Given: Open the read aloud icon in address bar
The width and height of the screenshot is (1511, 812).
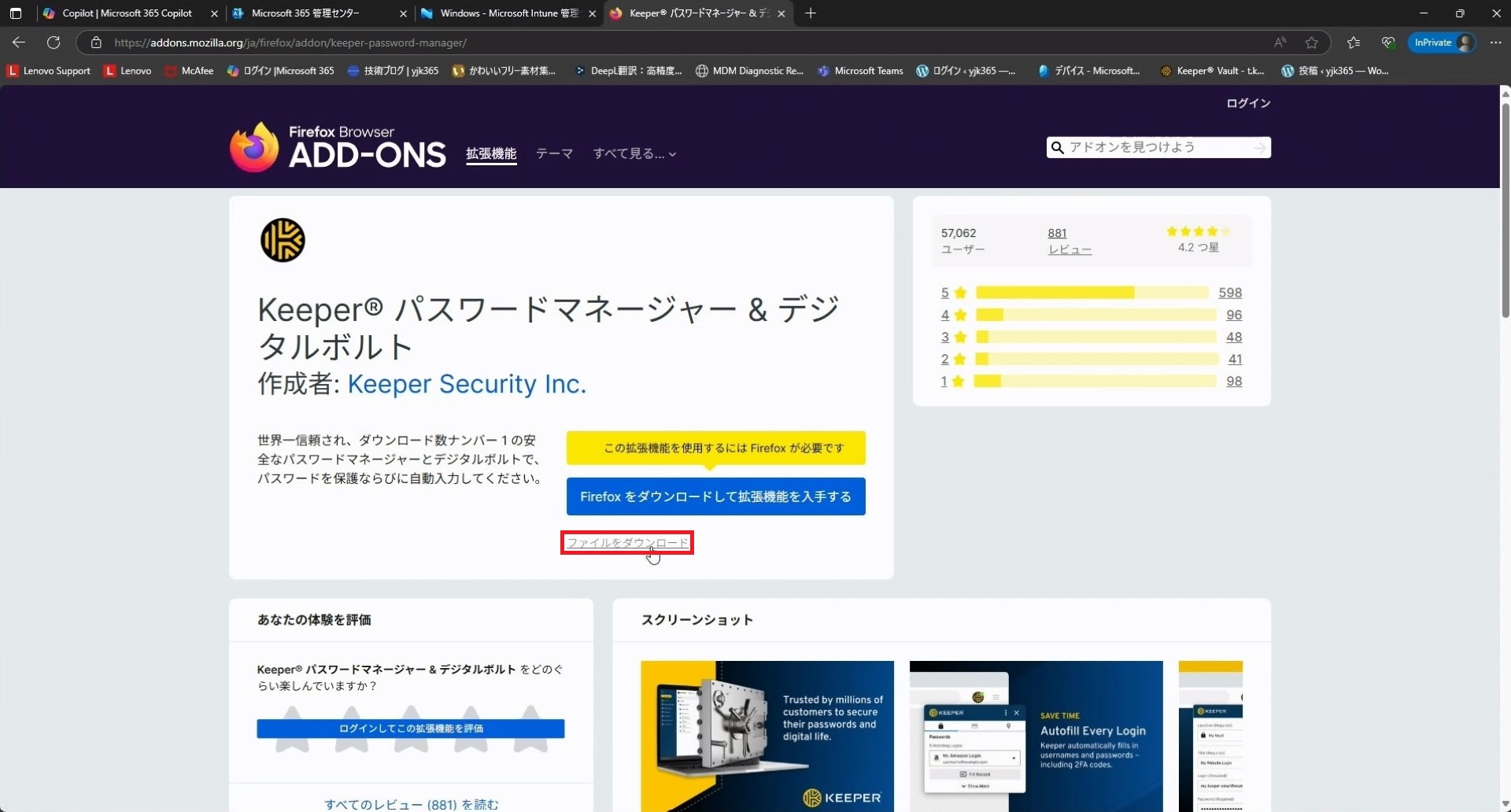Looking at the screenshot, I should 1280,42.
